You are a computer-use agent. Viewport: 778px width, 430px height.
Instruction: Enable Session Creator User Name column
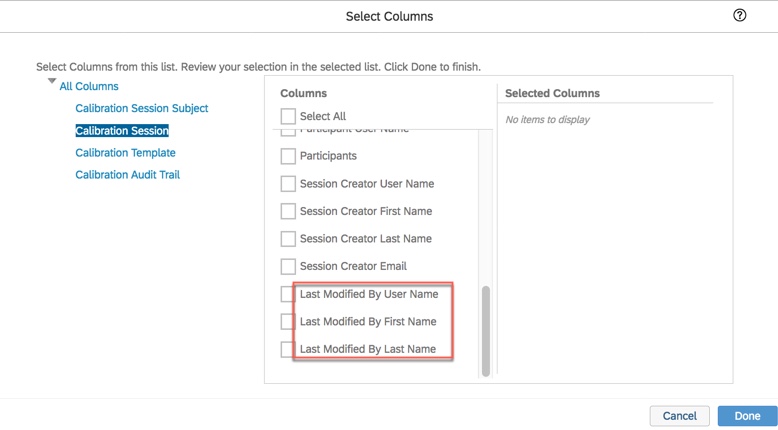click(x=288, y=184)
